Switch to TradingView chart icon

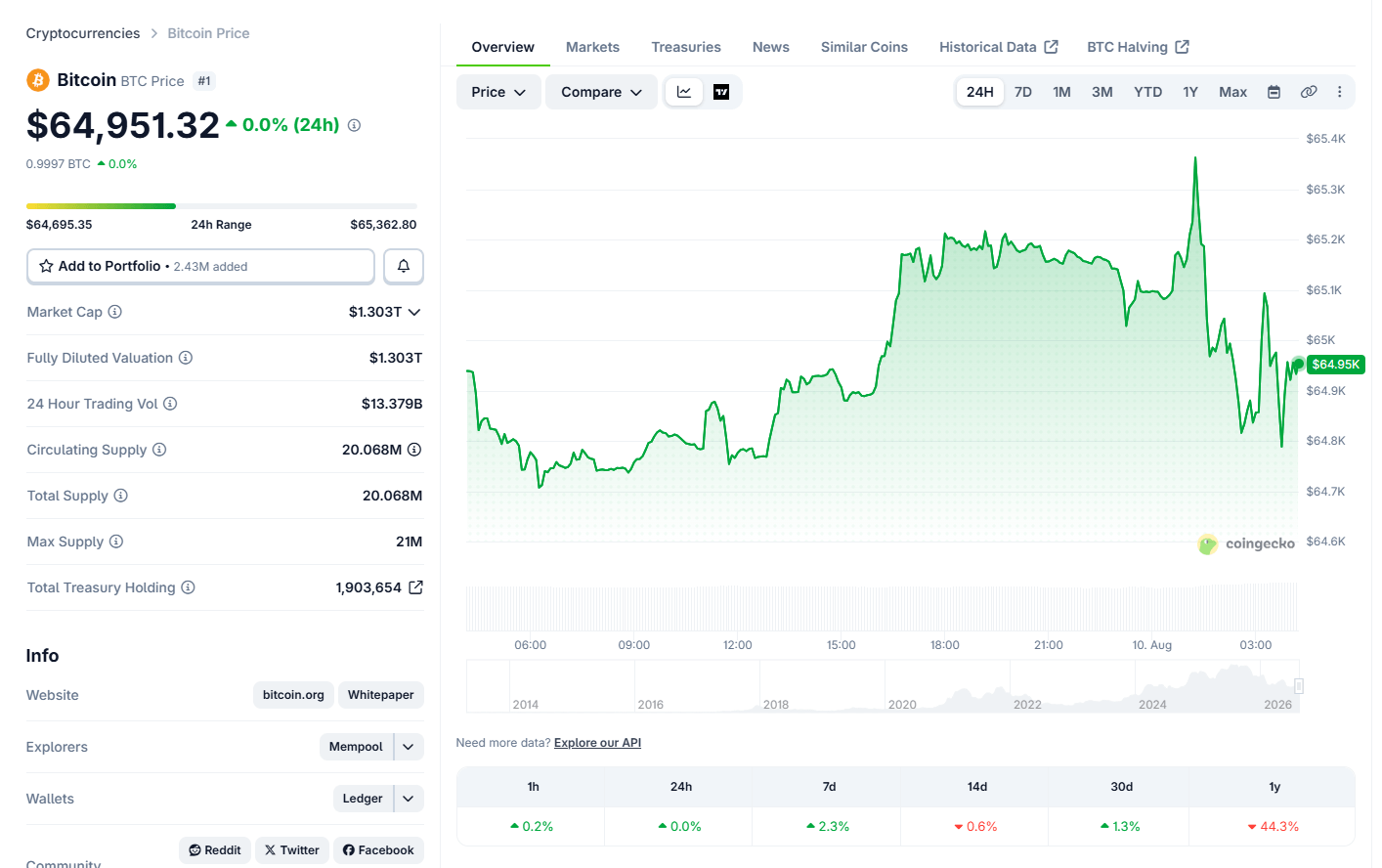click(x=721, y=92)
